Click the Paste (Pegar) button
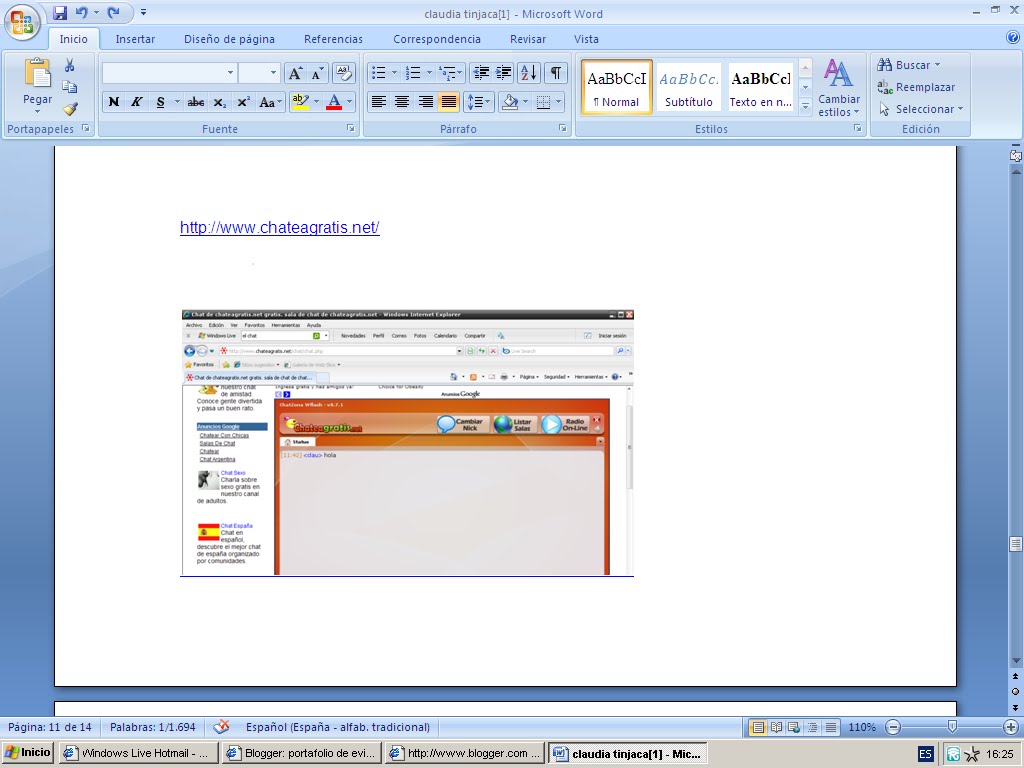Viewport: 1024px width, 768px height. pos(37,85)
